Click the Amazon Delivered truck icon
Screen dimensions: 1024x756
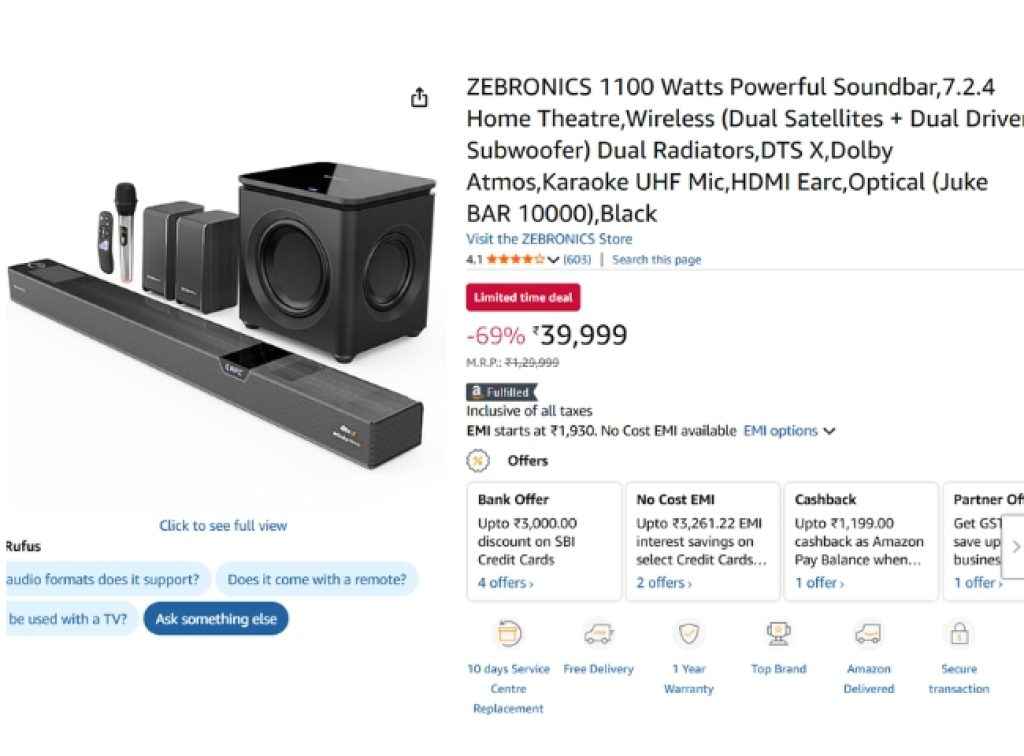pyautogui.click(x=867, y=634)
